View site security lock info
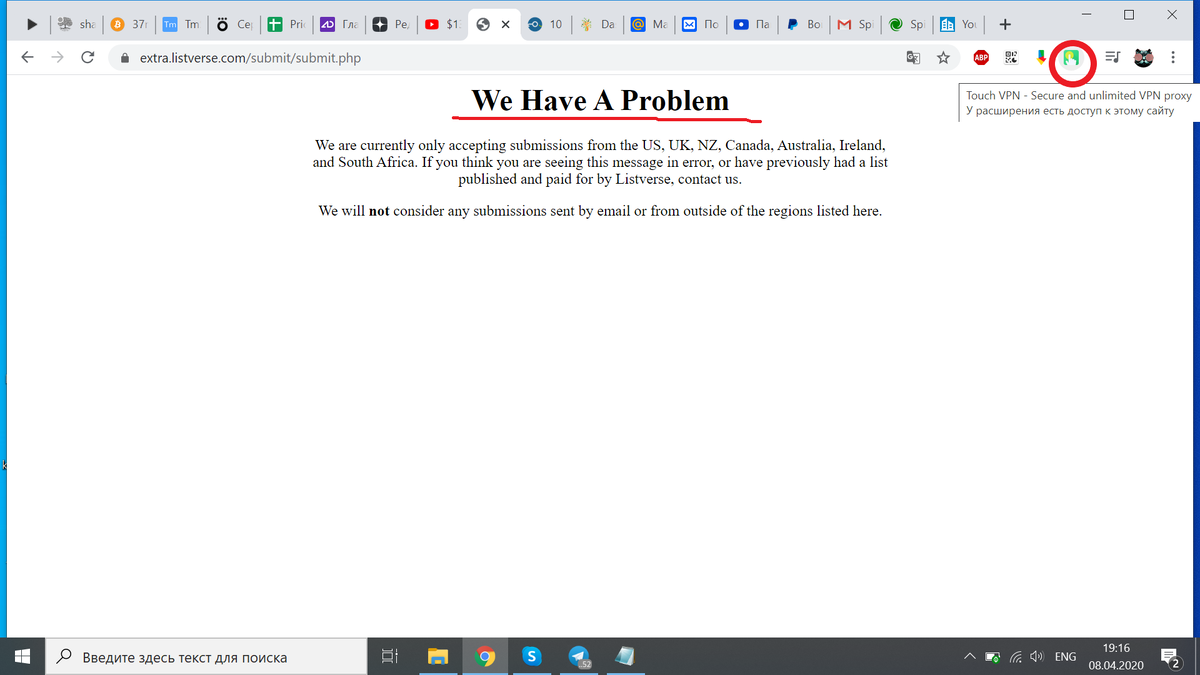The width and height of the screenshot is (1200, 675). click(x=125, y=58)
